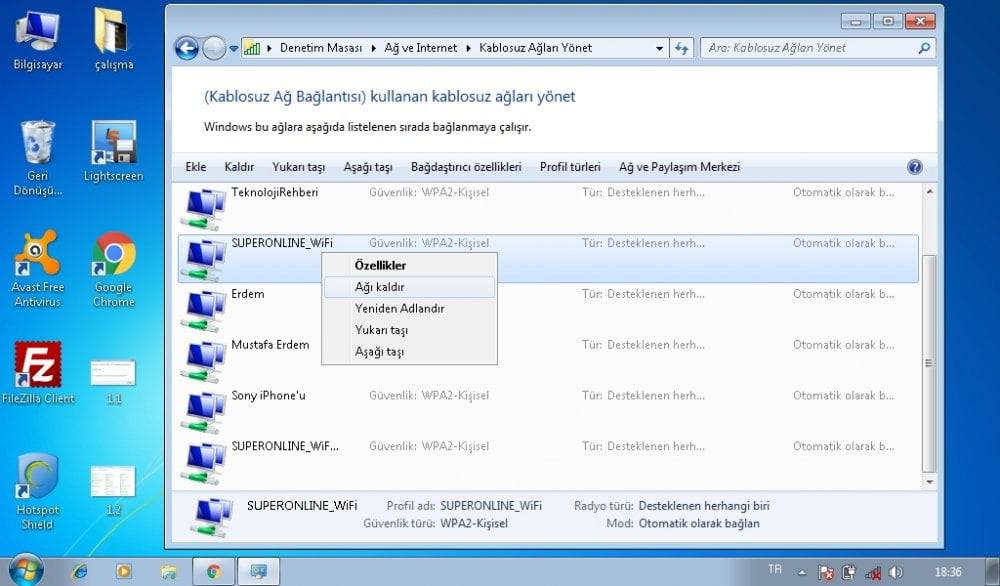The width and height of the screenshot is (1000, 586).
Task: Click Aşağı taşı in the toolbar
Action: click(x=368, y=167)
